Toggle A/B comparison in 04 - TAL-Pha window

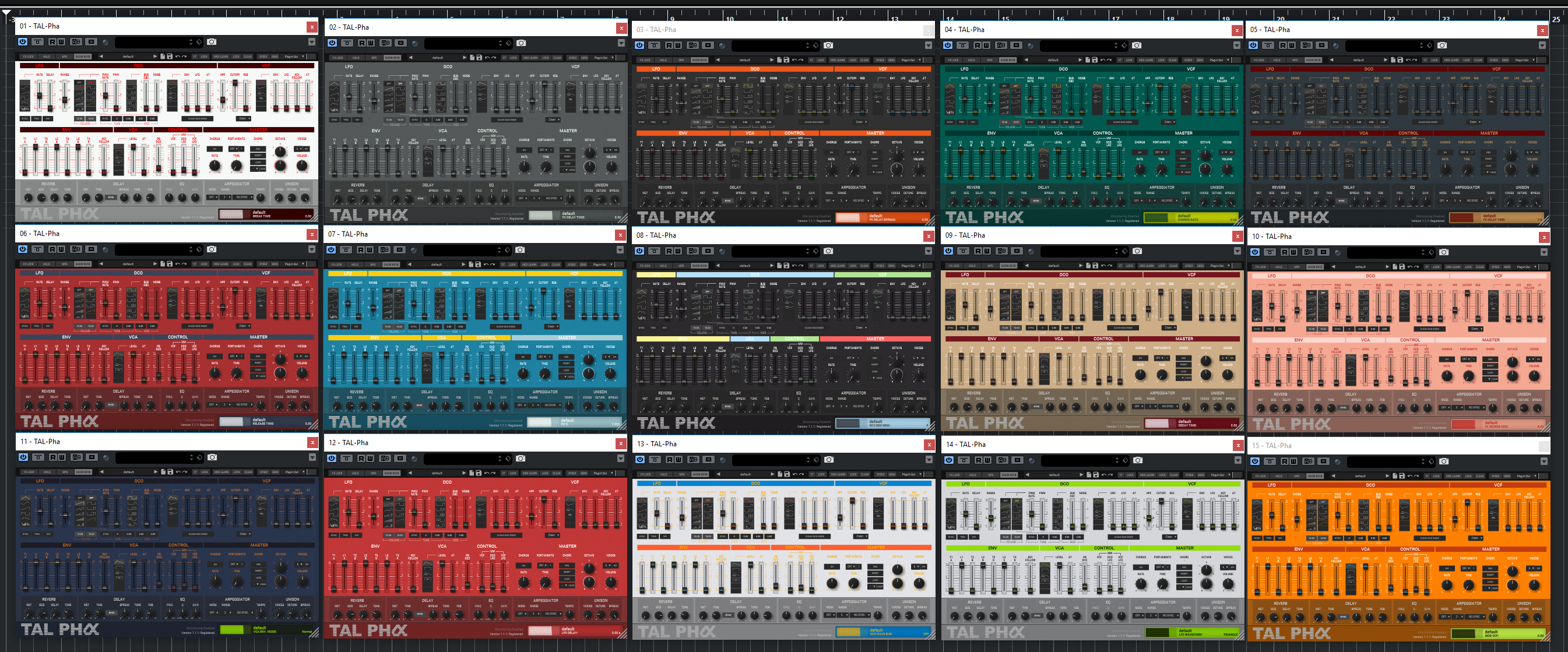pyautogui.click(x=1001, y=45)
